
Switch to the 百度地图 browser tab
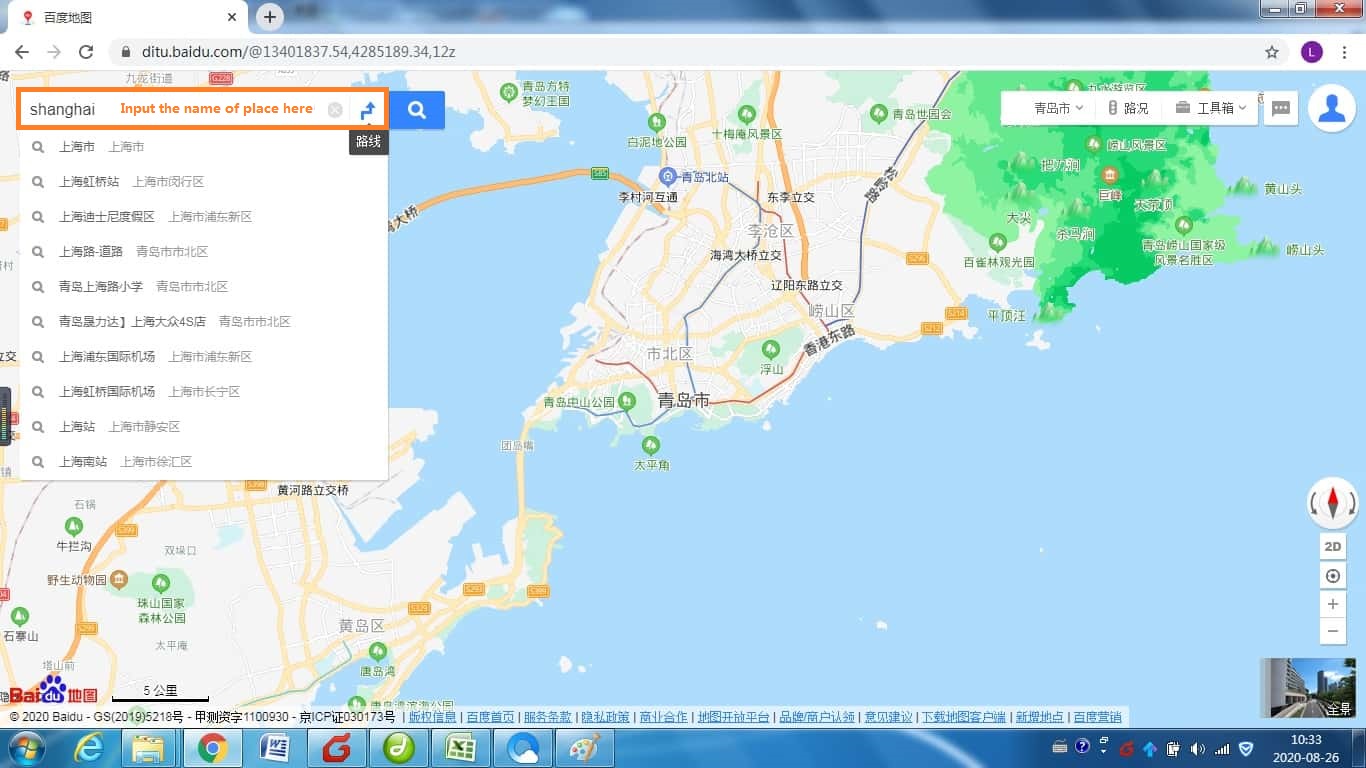pyautogui.click(x=128, y=18)
